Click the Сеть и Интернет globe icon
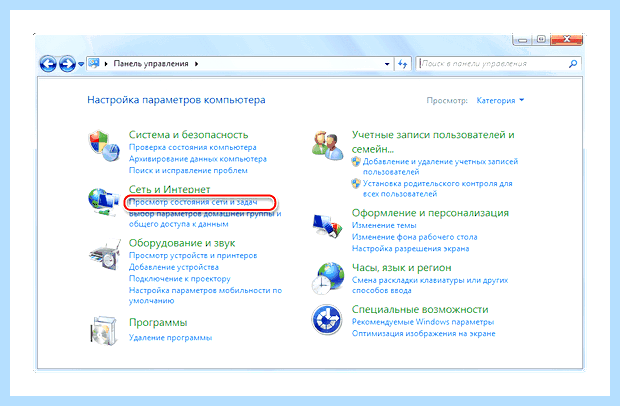Viewport: 620px width, 406px height. pyautogui.click(x=104, y=202)
